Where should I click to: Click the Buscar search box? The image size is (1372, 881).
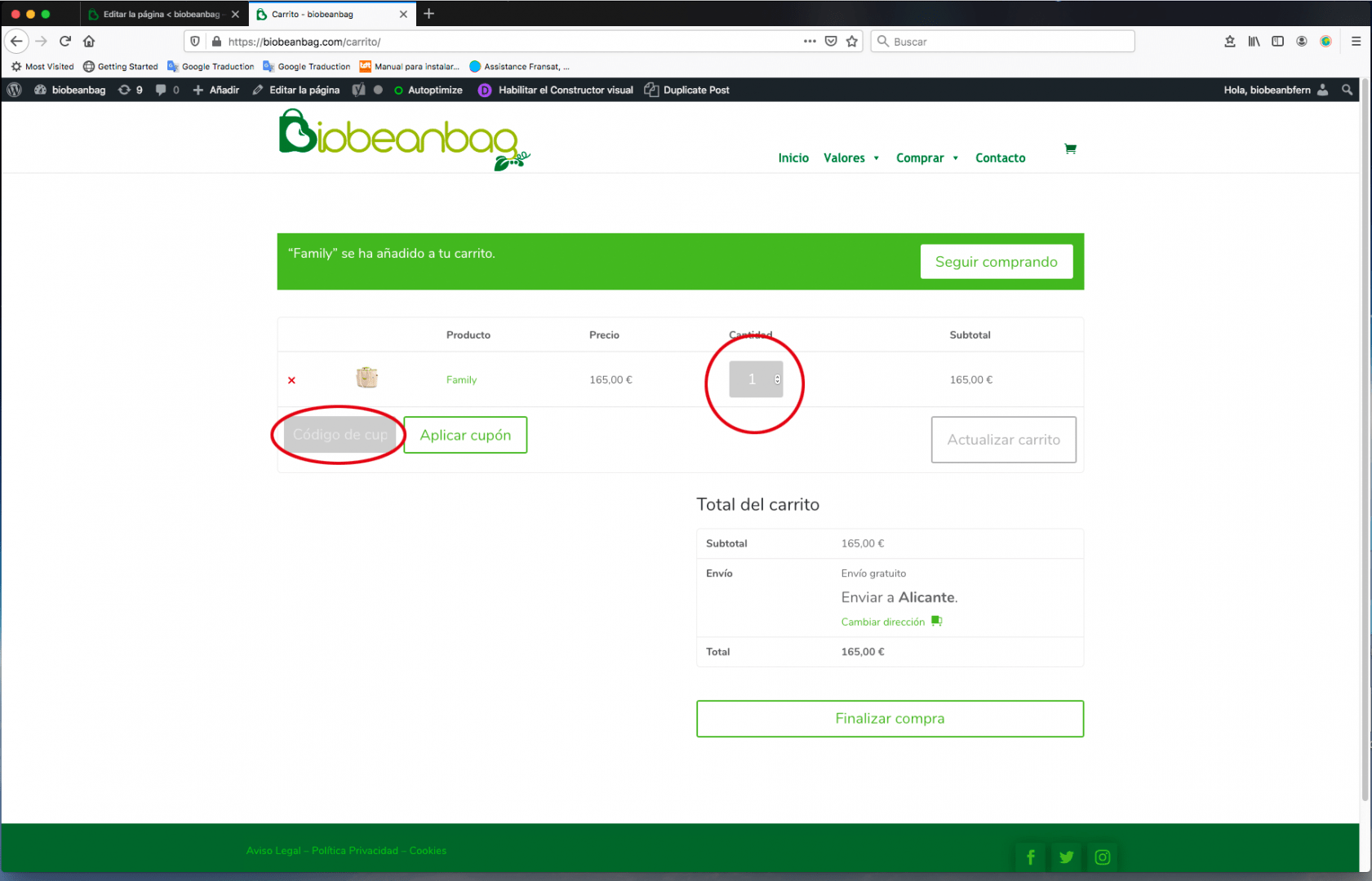1002,41
